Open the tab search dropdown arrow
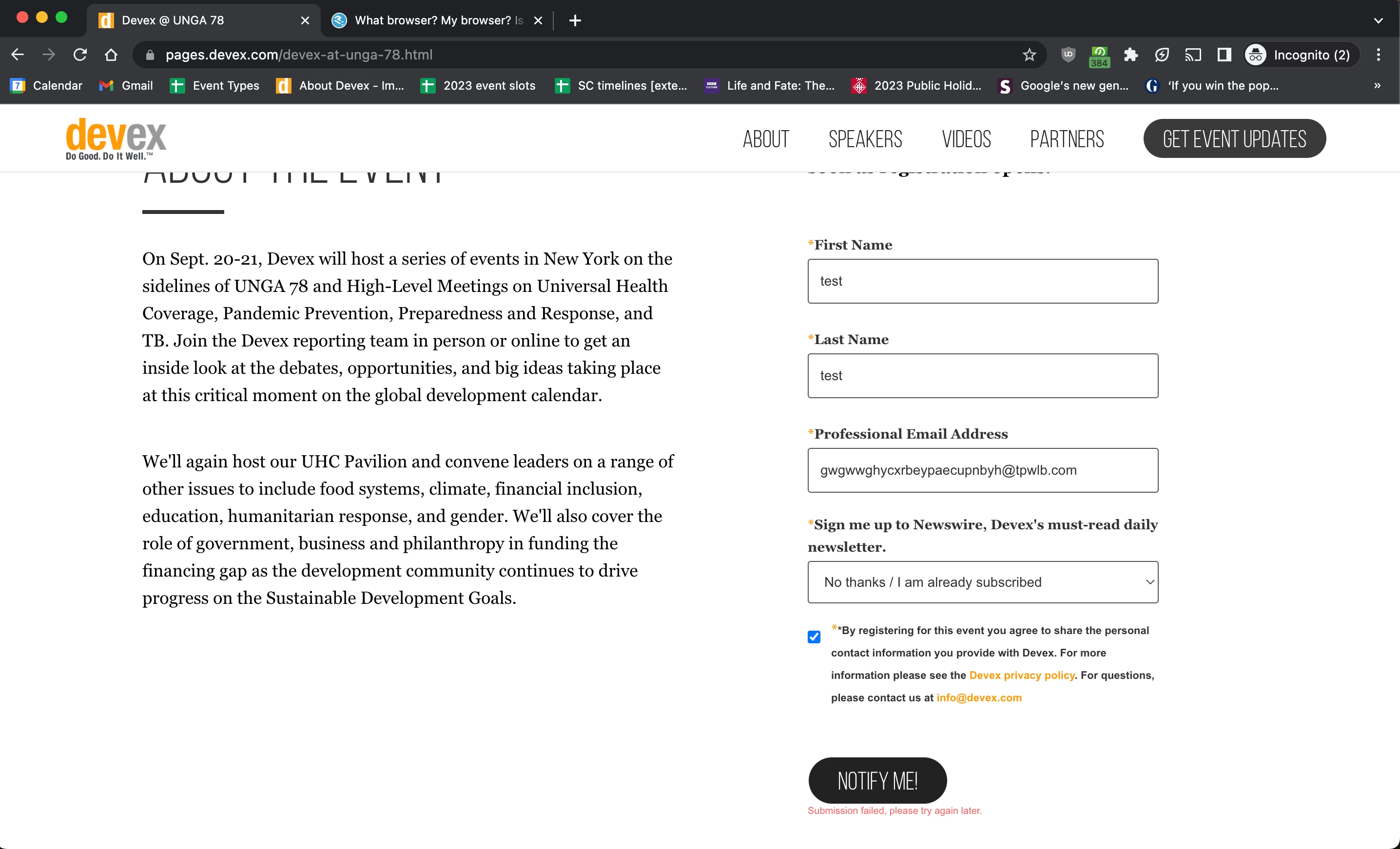 tap(1378, 20)
